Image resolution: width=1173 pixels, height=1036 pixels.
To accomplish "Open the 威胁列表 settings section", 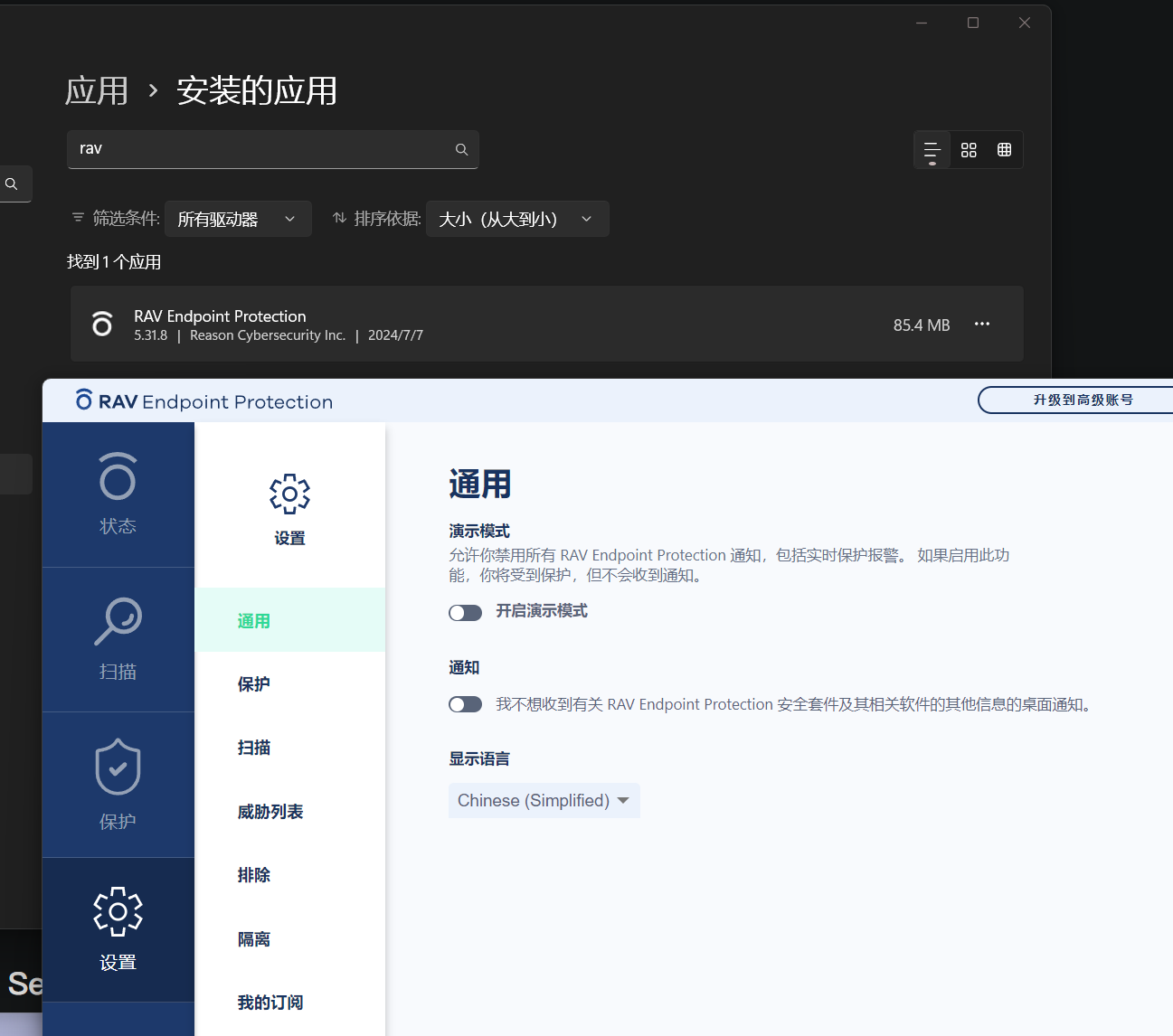I will click(x=270, y=811).
